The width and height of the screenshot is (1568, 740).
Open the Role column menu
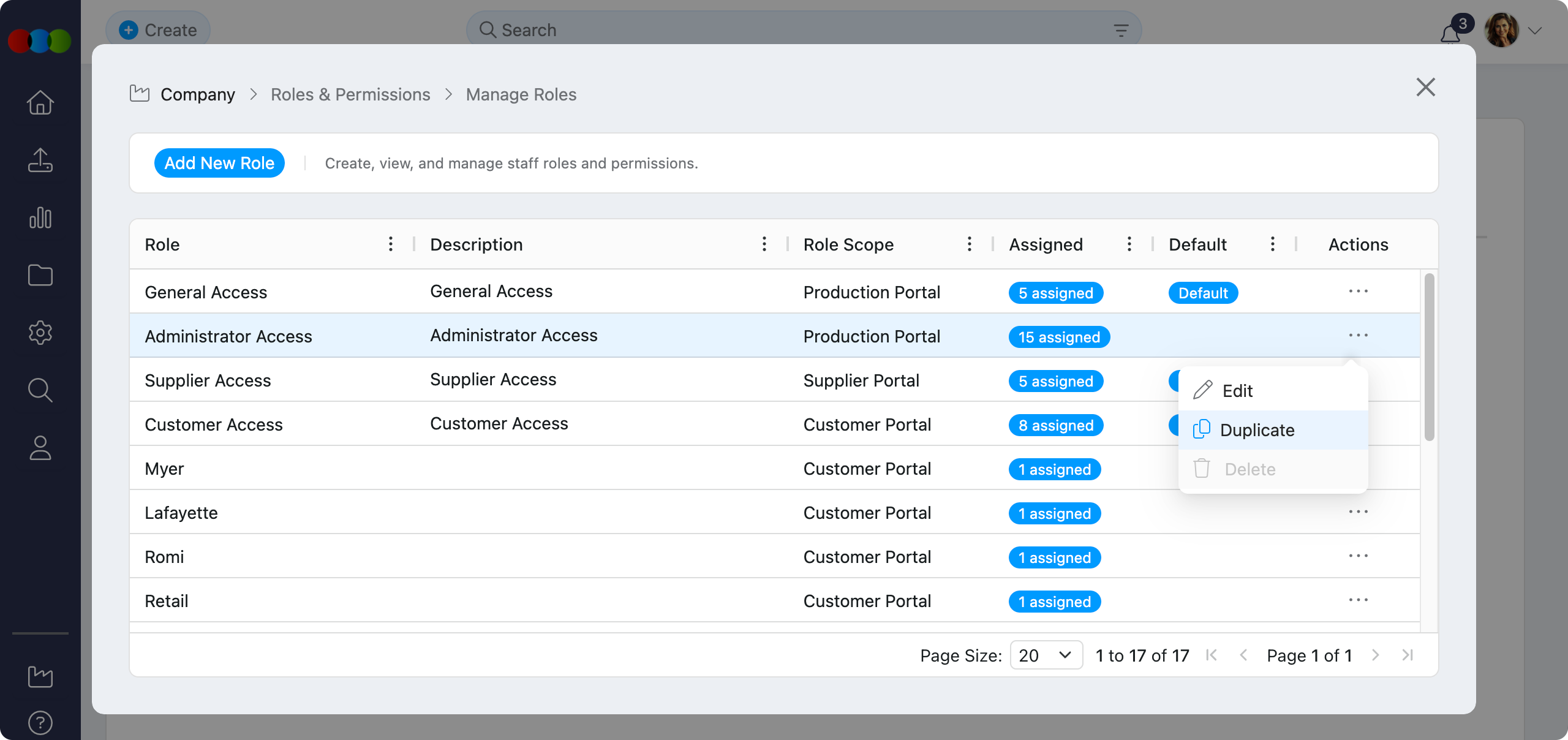pos(391,244)
